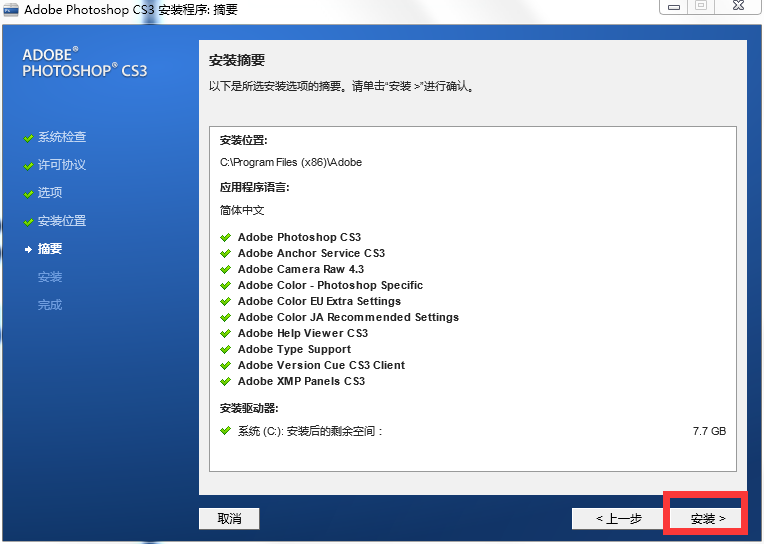Click green checkmark beside Adobe Camera Raw 4.3
764x544 pixels.
225,270
